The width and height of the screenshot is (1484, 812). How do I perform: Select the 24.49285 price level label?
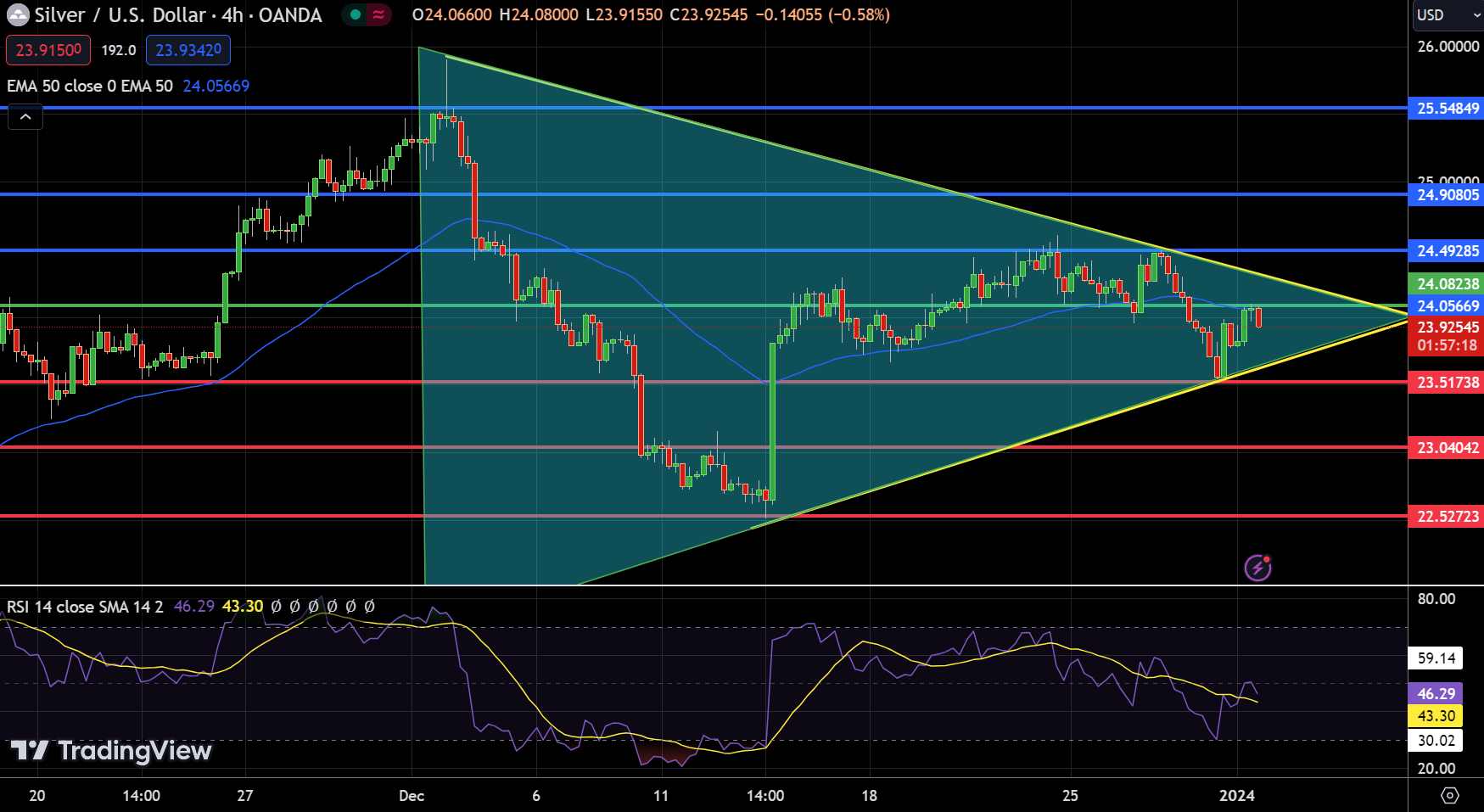[x=1448, y=251]
